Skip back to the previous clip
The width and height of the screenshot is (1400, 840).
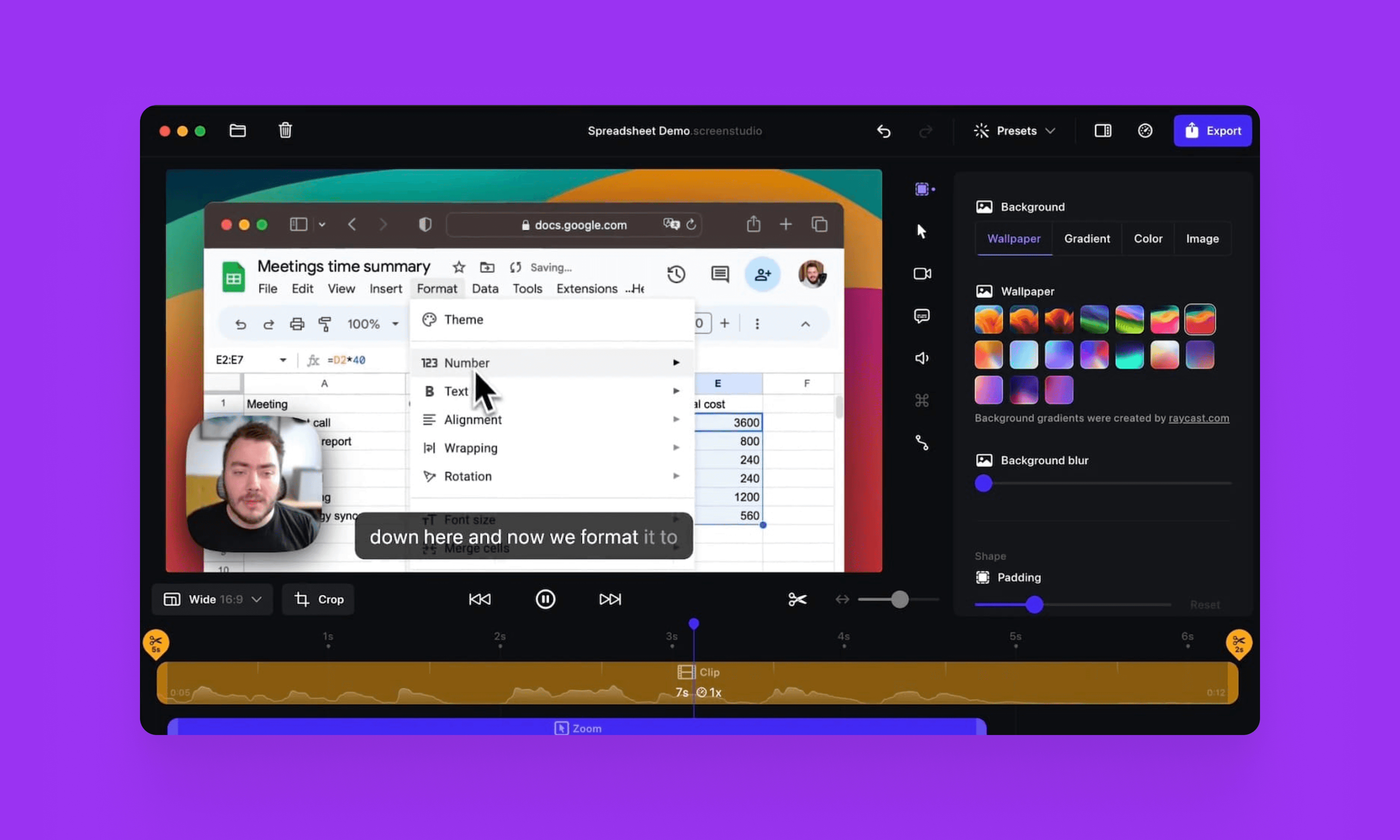tap(480, 599)
